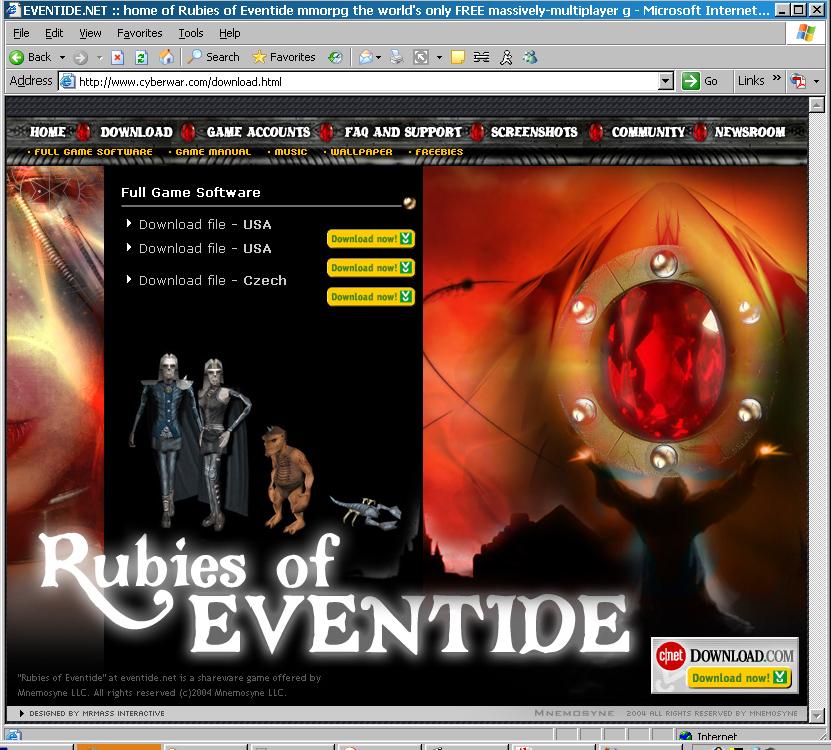Select the GAME MANUAL submenu item
This screenshot has width=831, height=750.
[x=213, y=152]
